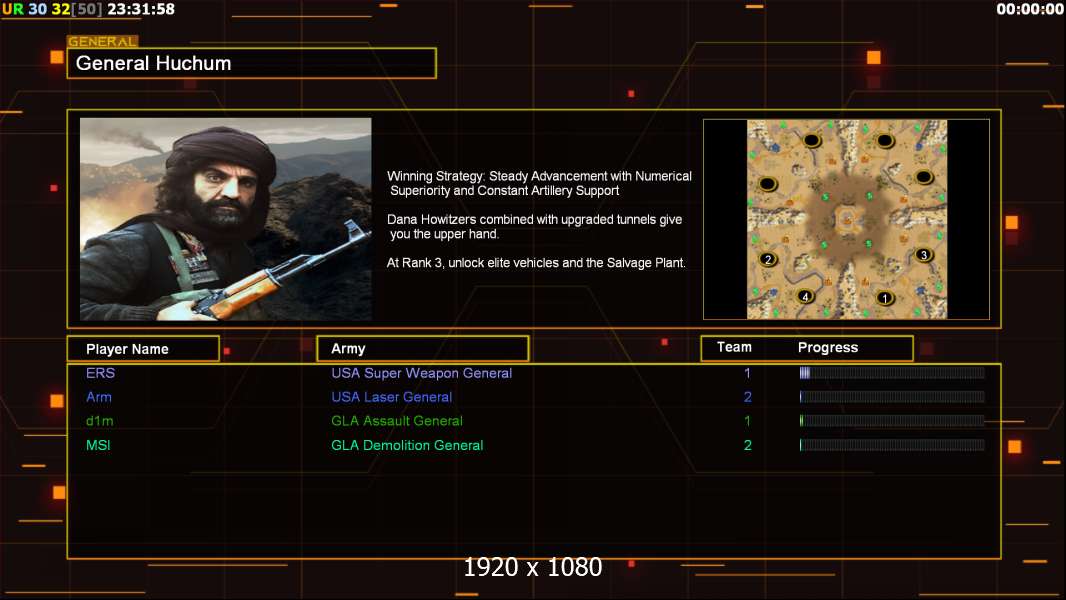1066x600 pixels.
Task: Click the UR overlay indicator
Action: 13,10
